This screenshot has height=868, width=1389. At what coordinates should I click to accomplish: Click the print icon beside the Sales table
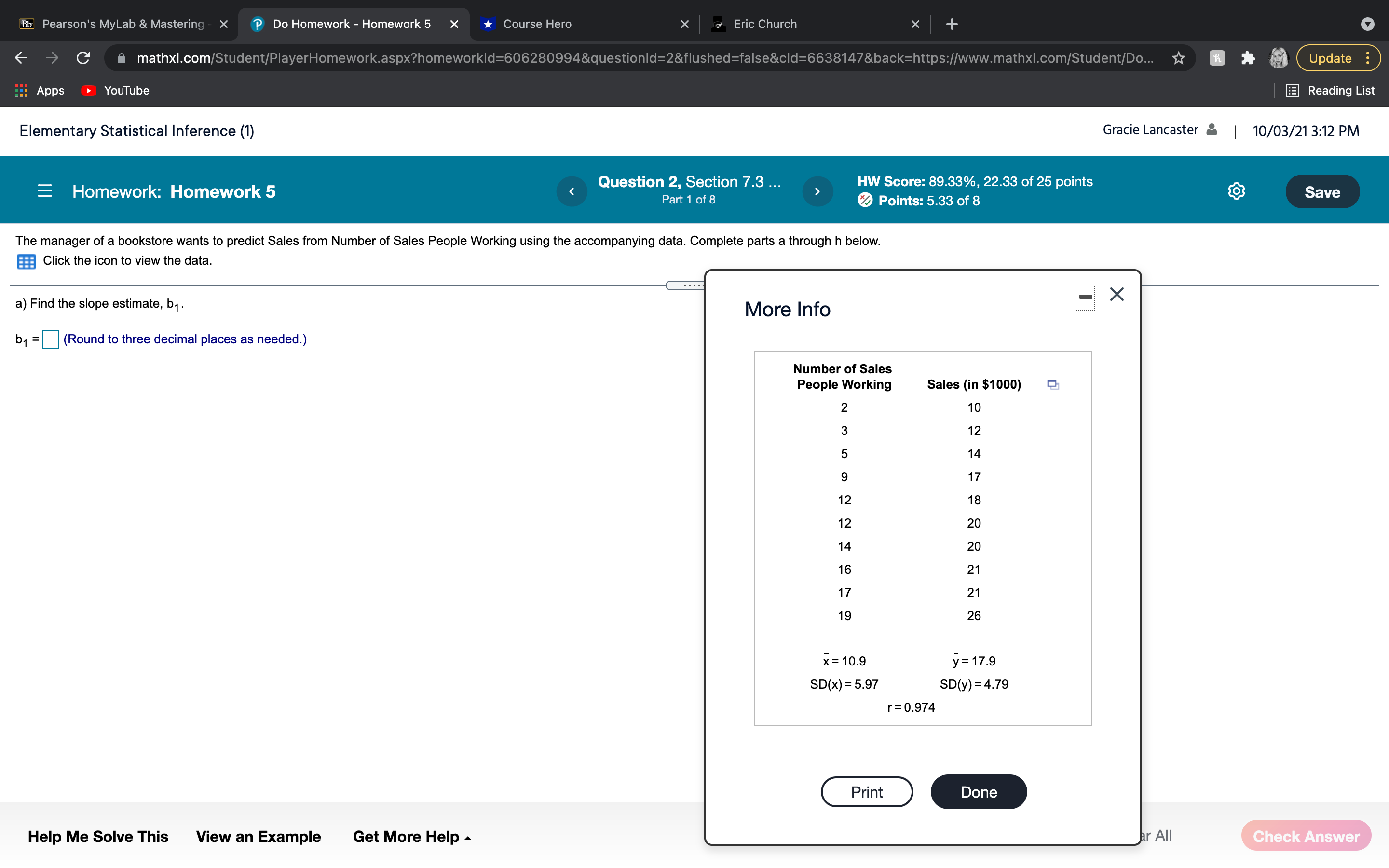pos(1053,384)
